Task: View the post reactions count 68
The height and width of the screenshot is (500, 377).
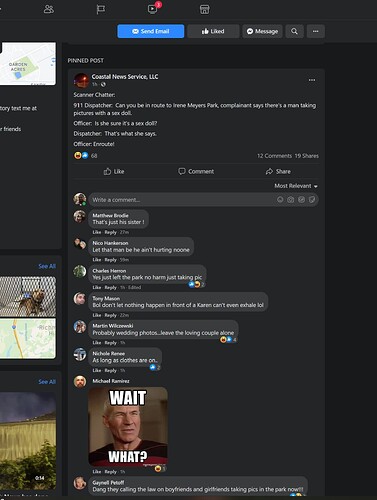Action: [94, 156]
